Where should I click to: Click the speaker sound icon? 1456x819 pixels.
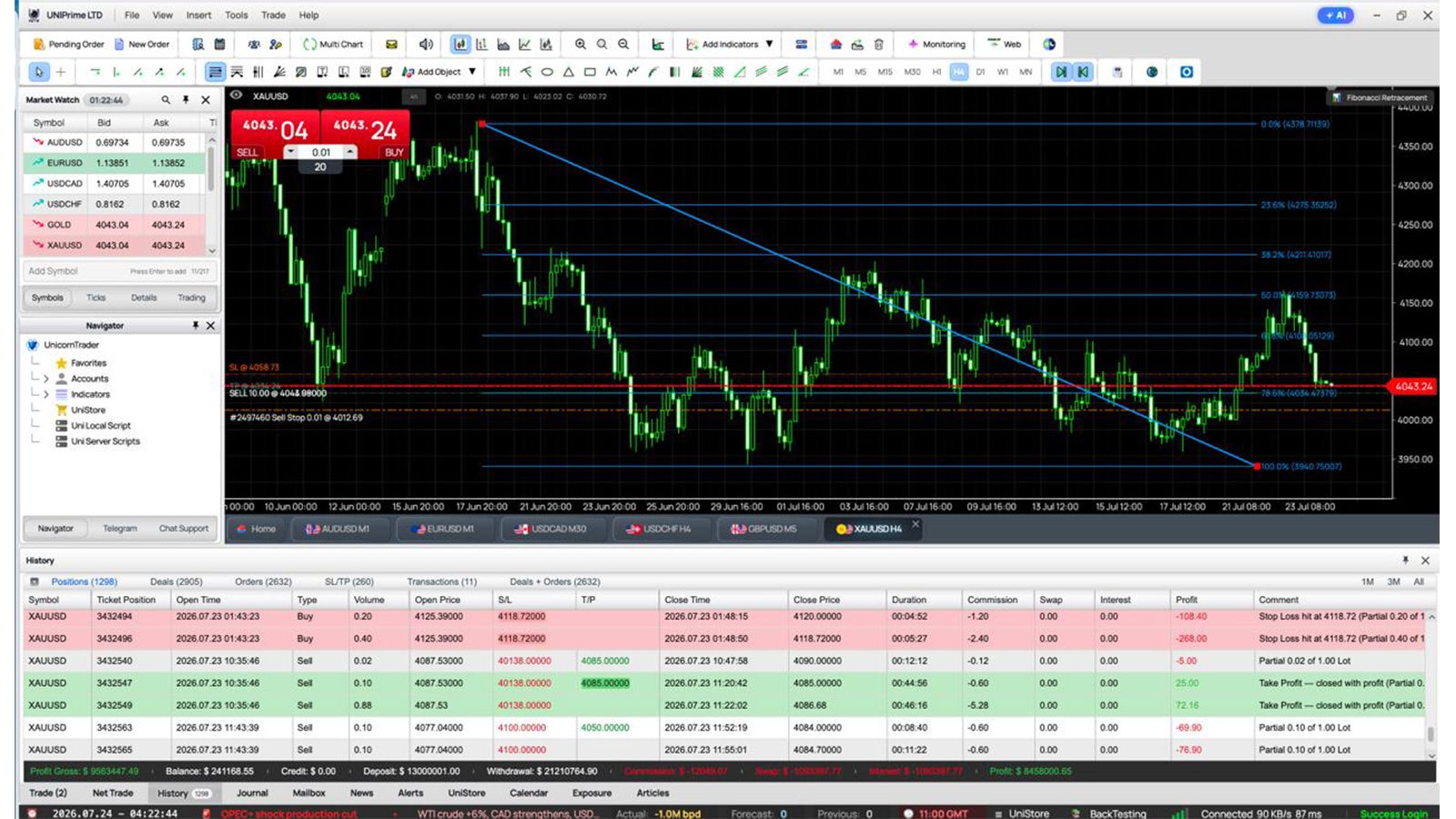(425, 44)
